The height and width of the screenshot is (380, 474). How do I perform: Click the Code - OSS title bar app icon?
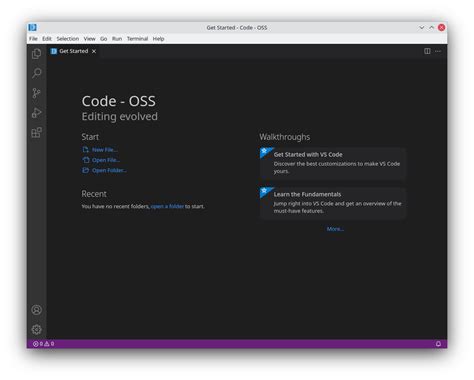32,27
